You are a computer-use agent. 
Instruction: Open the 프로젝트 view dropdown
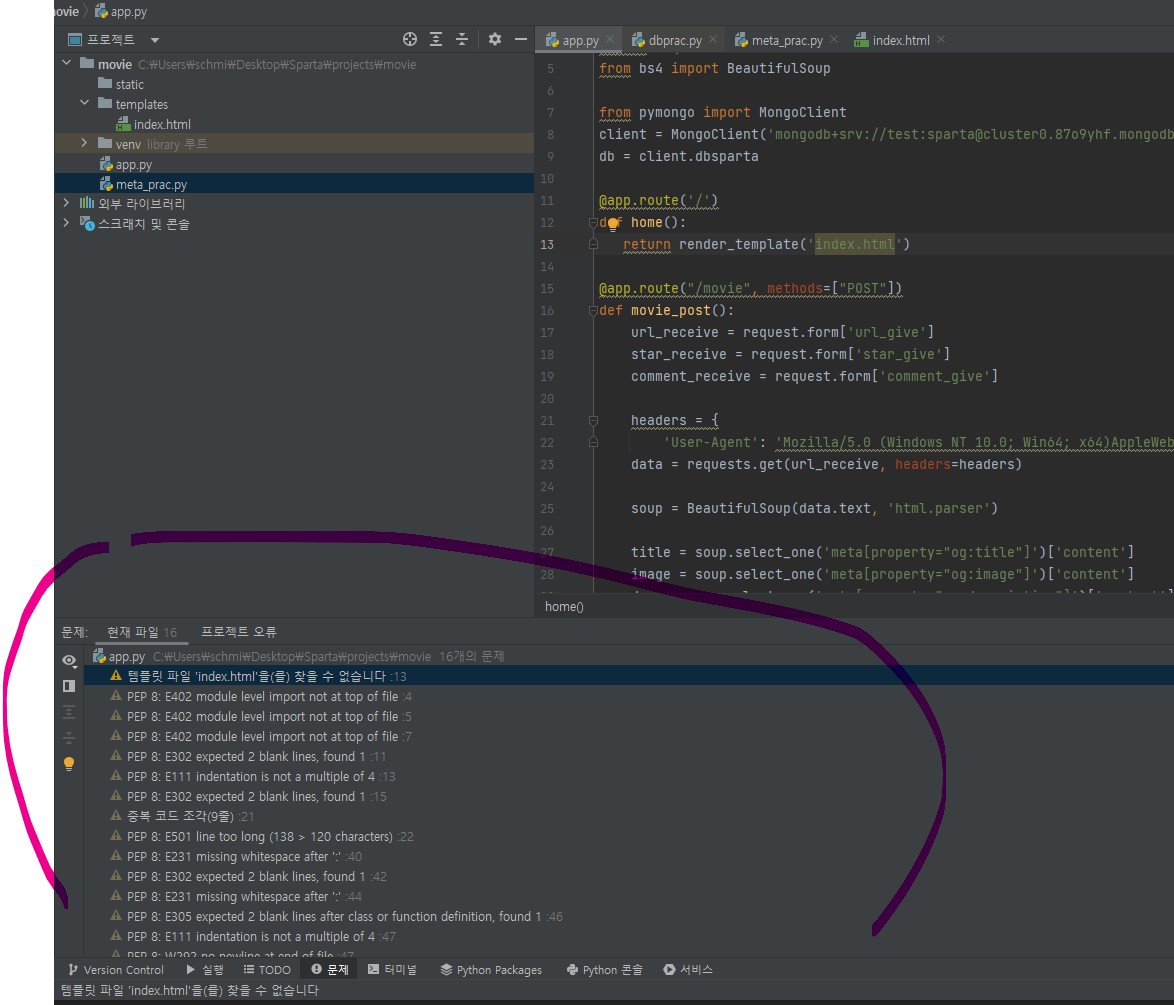point(154,40)
